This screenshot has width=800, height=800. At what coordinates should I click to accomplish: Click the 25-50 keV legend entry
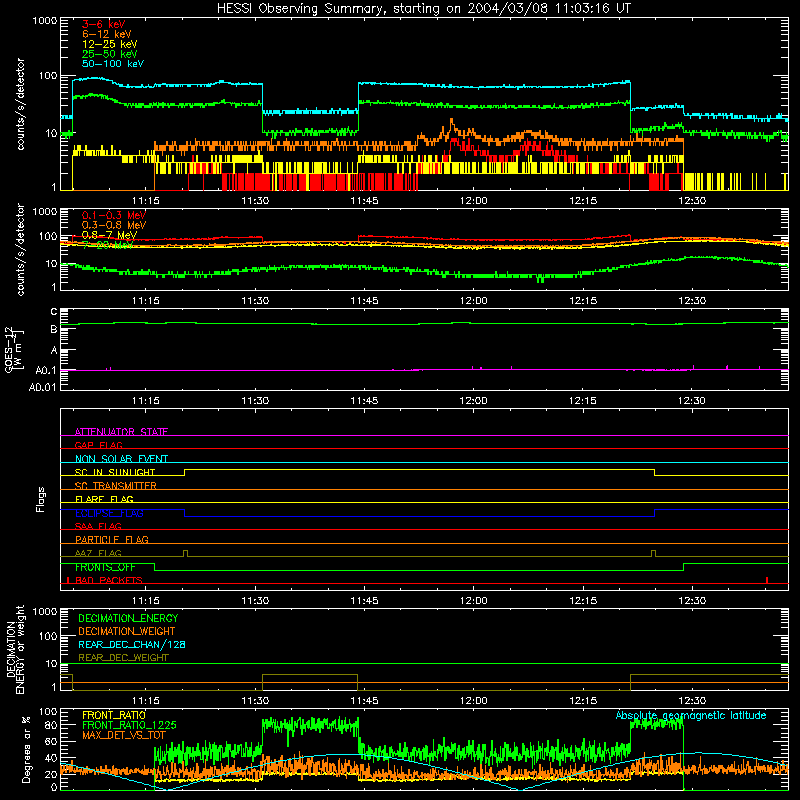(110, 54)
